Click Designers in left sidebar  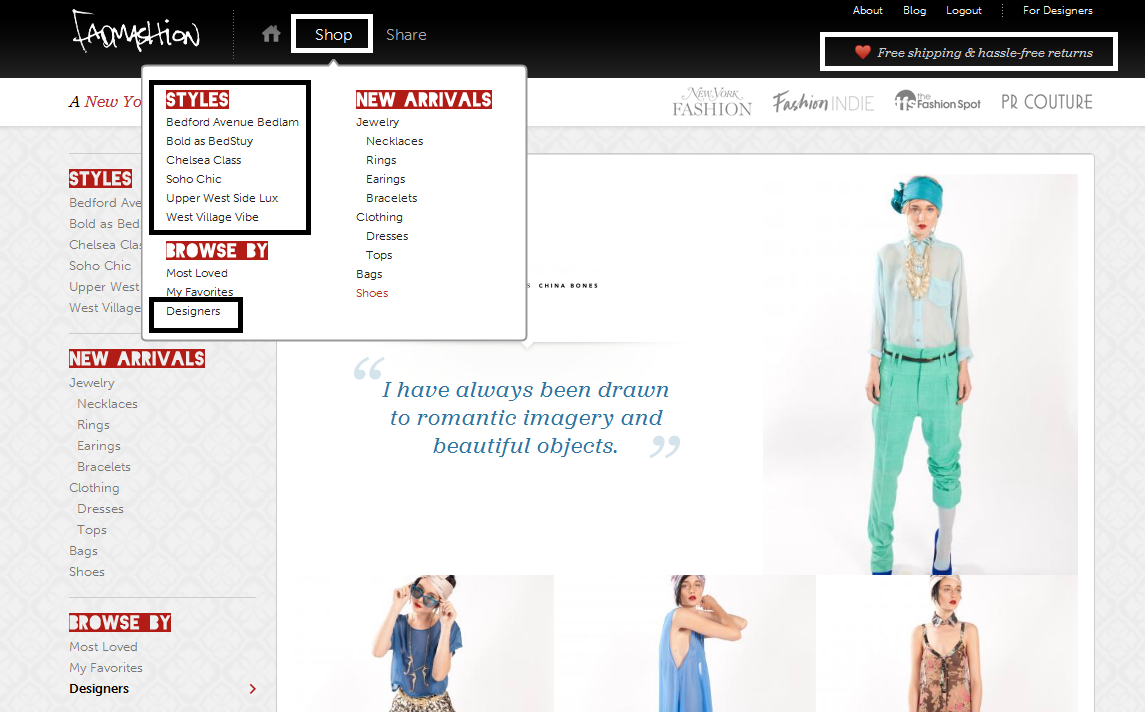click(99, 689)
